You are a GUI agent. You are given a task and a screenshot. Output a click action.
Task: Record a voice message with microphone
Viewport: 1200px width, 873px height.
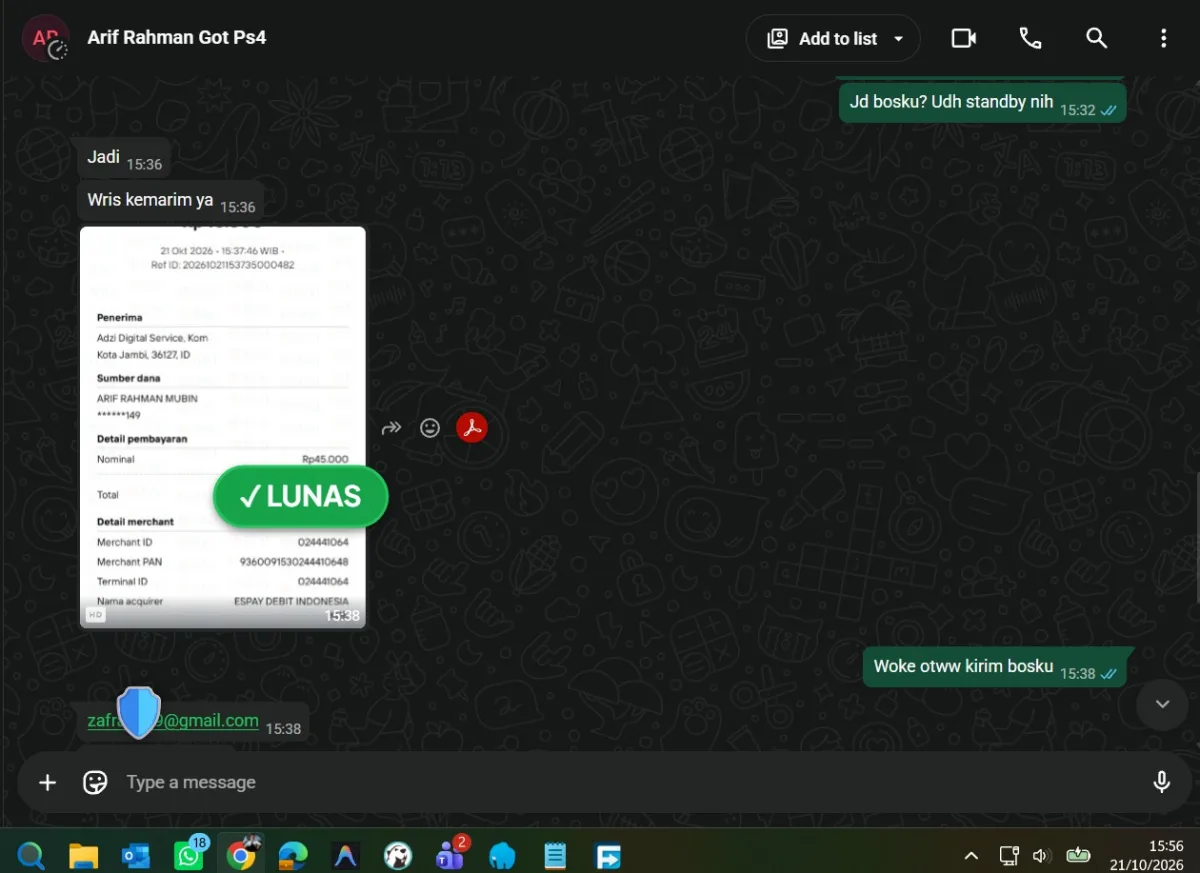point(1162,782)
